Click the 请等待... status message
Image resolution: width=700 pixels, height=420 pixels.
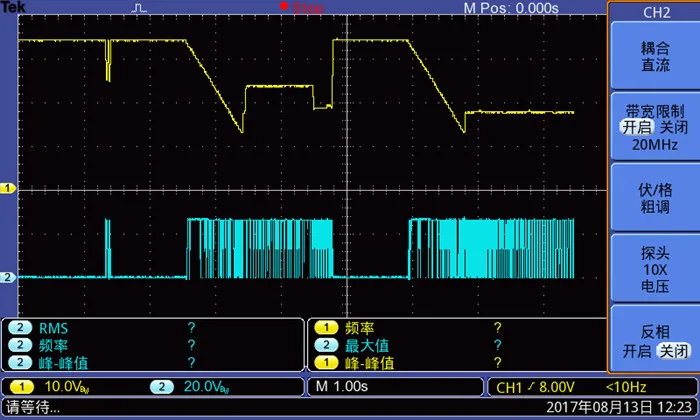33,407
